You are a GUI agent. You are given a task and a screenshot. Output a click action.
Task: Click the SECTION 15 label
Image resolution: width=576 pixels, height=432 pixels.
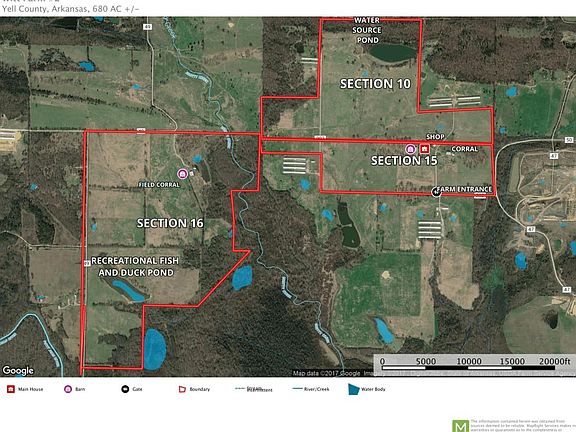coord(404,161)
